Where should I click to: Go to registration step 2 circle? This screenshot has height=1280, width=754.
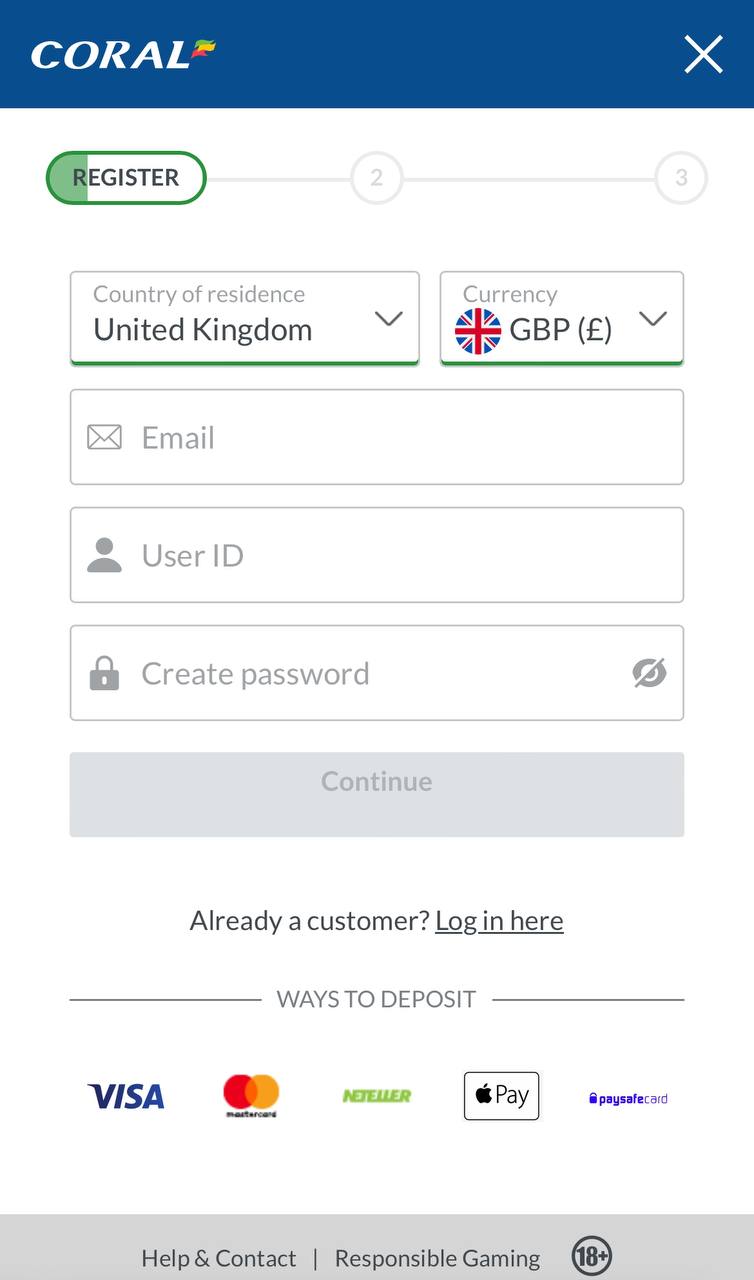[376, 178]
